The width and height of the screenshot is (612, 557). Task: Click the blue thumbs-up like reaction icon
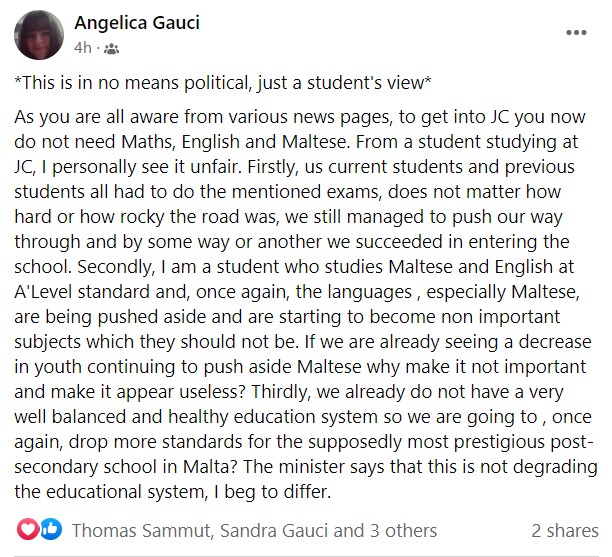point(51,530)
